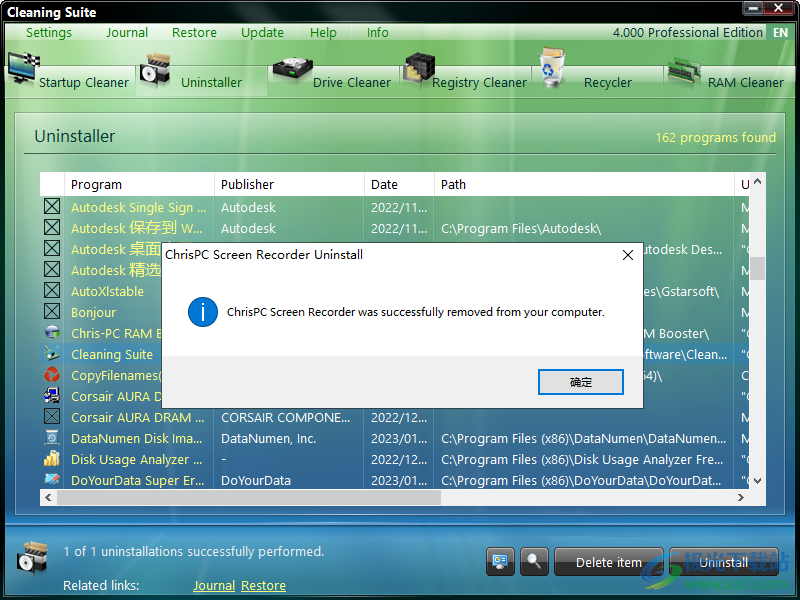Screen dimensions: 800x600
Task: Click crossed box icon for Autodesk 保存到 row
Action: click(52, 227)
